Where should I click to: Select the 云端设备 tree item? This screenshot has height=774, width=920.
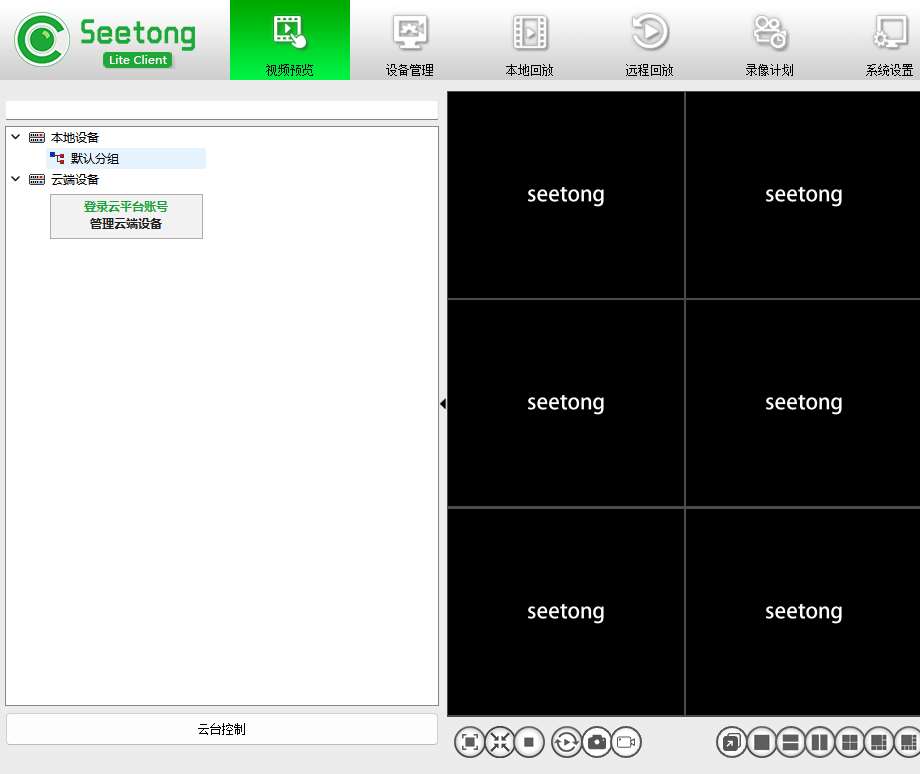click(x=75, y=180)
